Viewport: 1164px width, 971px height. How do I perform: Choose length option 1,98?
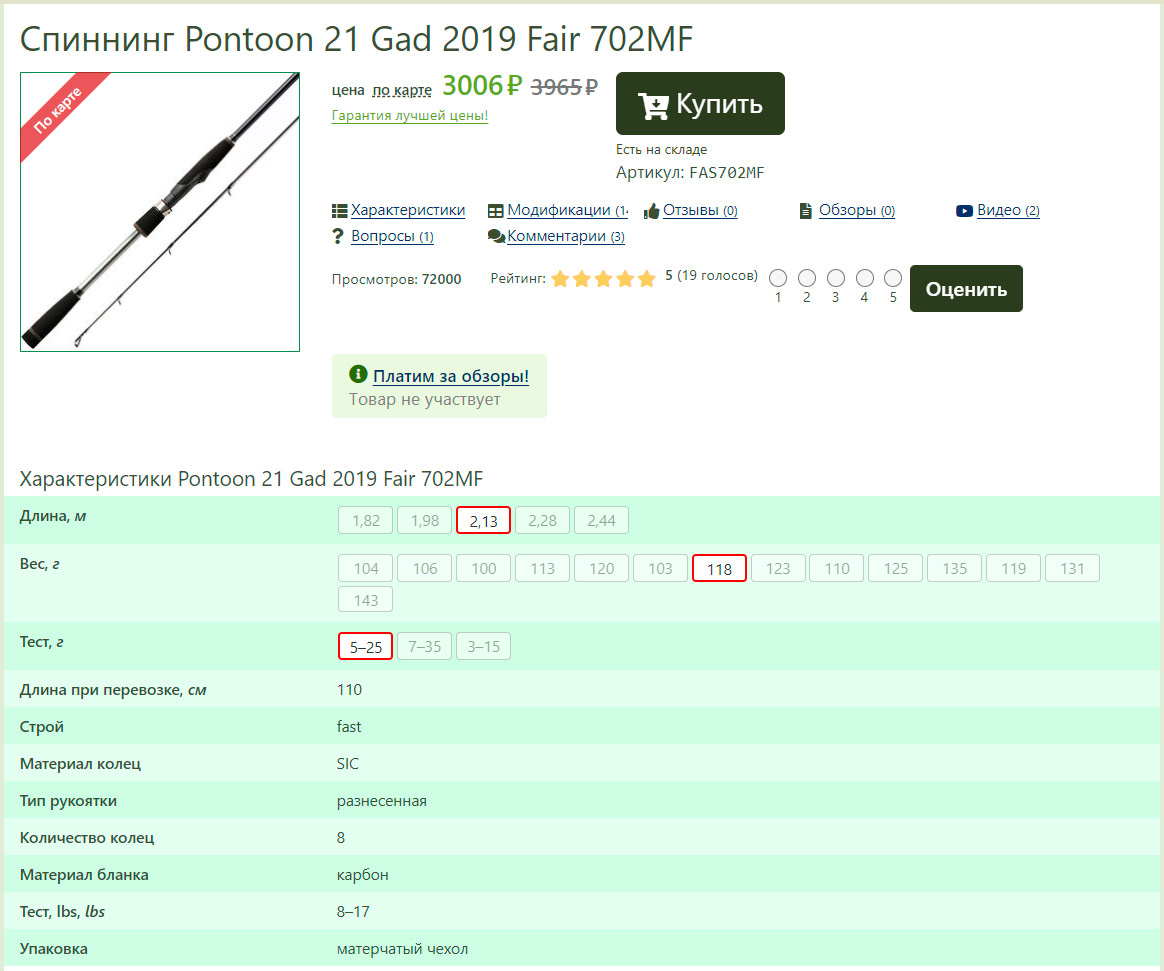[x=425, y=520]
